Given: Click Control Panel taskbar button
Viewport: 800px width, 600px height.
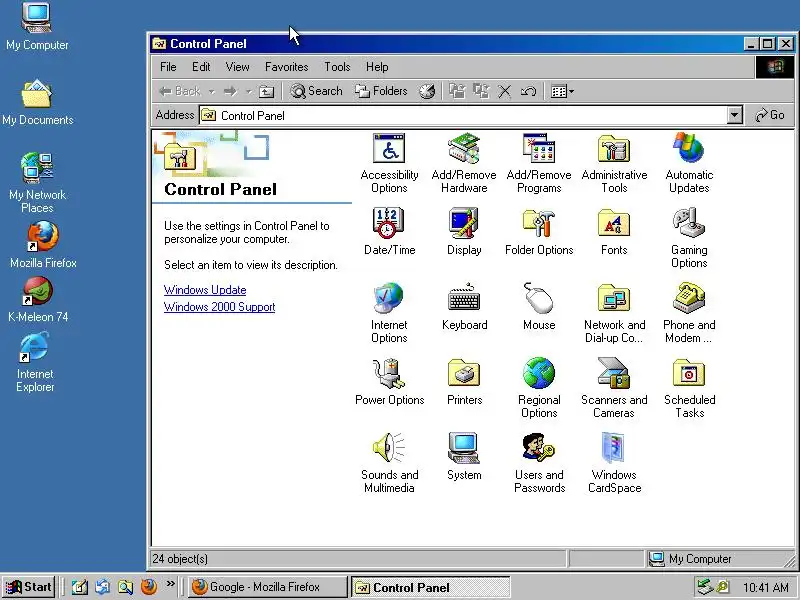Looking at the screenshot, I should (431, 587).
